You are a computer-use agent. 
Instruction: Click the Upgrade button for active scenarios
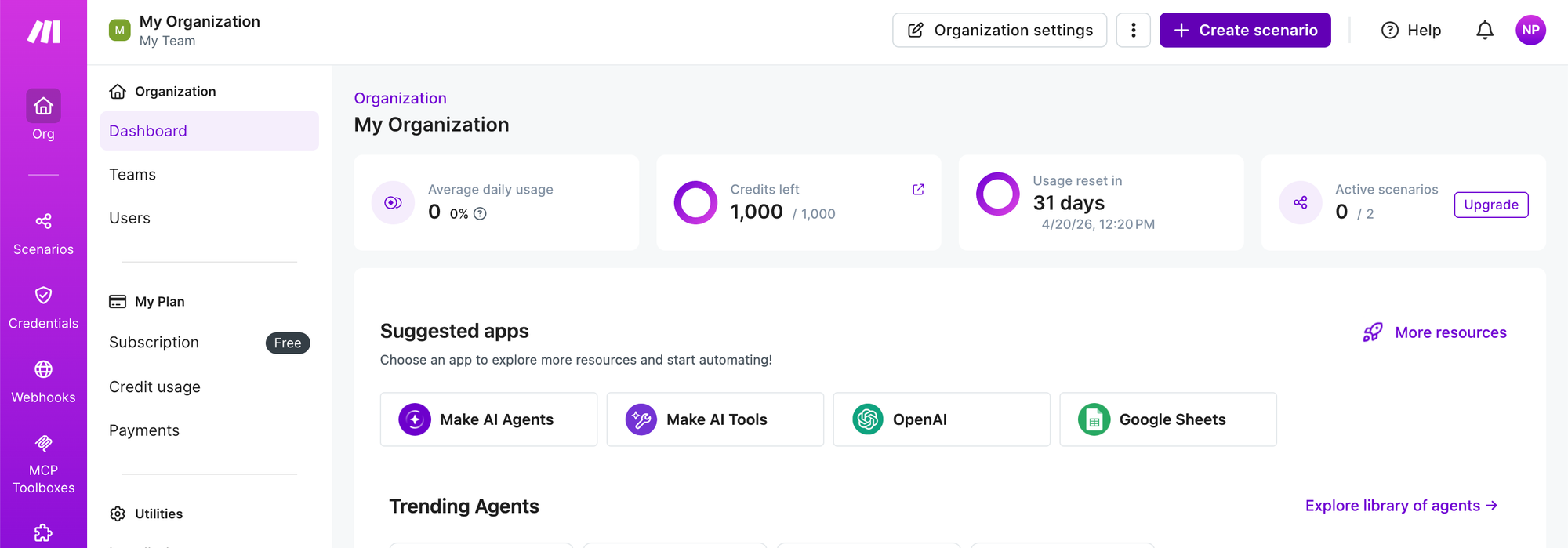[x=1490, y=205]
